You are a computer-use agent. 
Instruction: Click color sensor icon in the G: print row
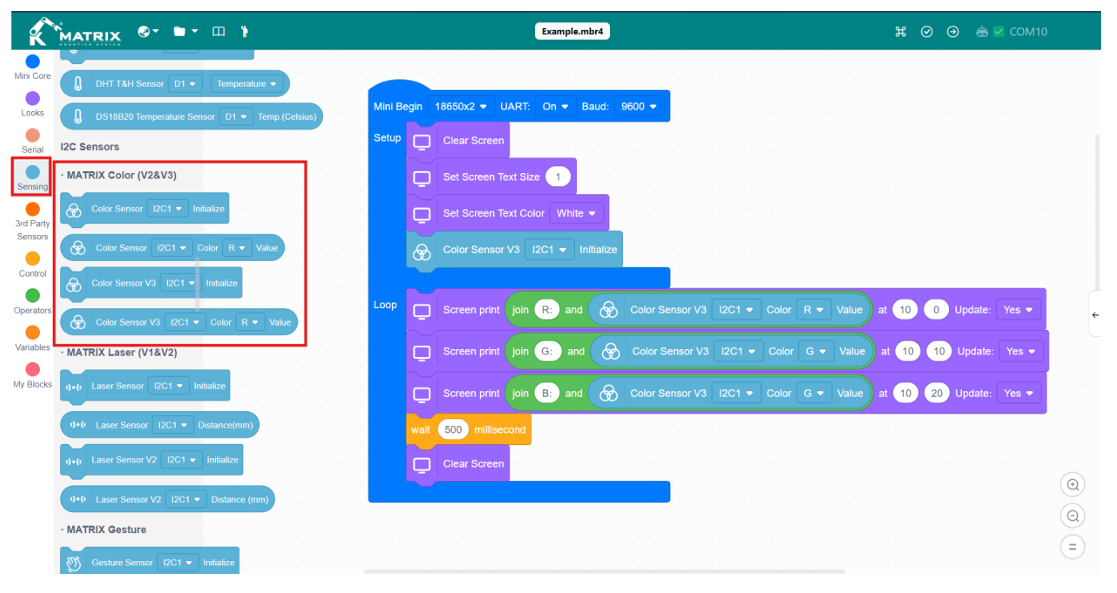[611, 351]
